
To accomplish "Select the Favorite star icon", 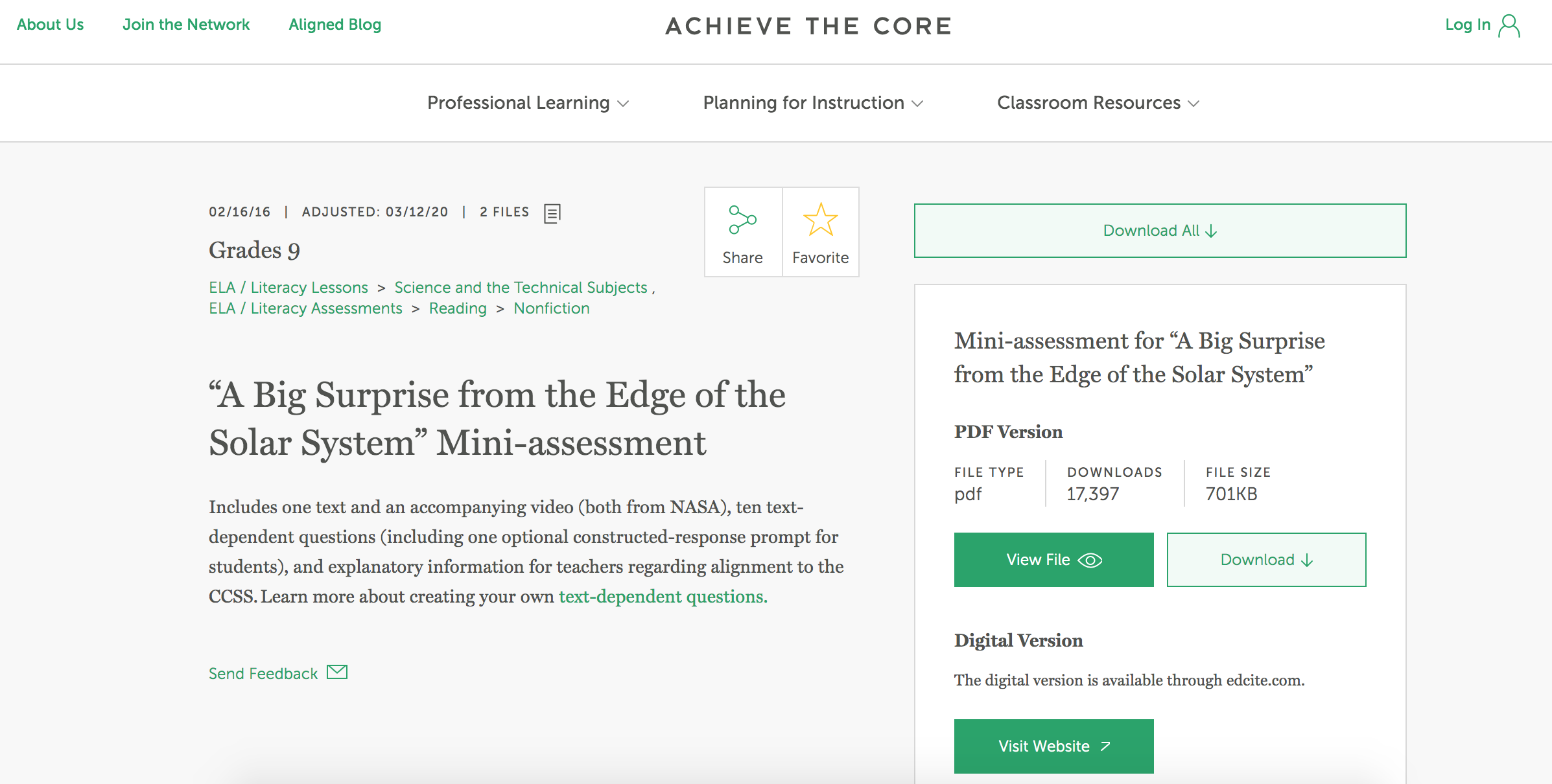I will [x=821, y=220].
